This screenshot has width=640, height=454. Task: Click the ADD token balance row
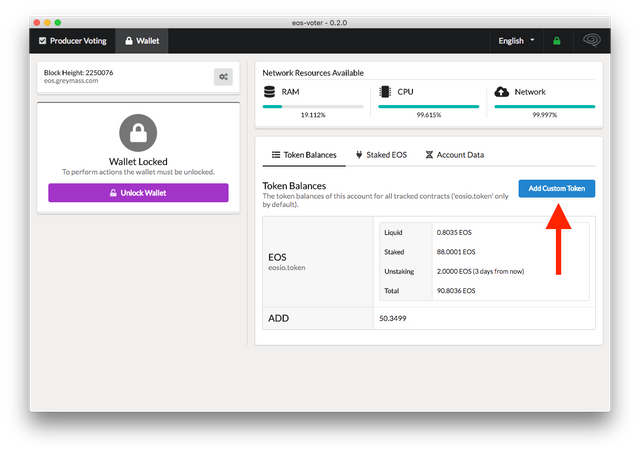(x=428, y=318)
